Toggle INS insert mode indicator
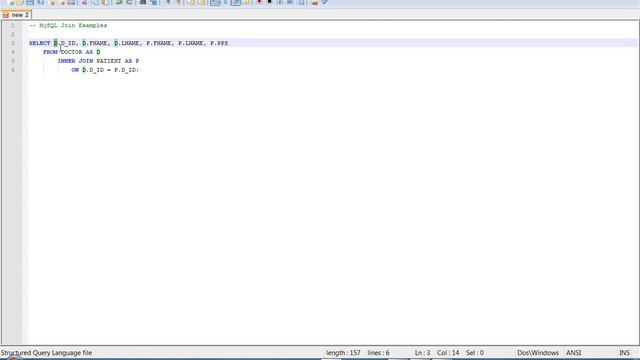 [624, 353]
